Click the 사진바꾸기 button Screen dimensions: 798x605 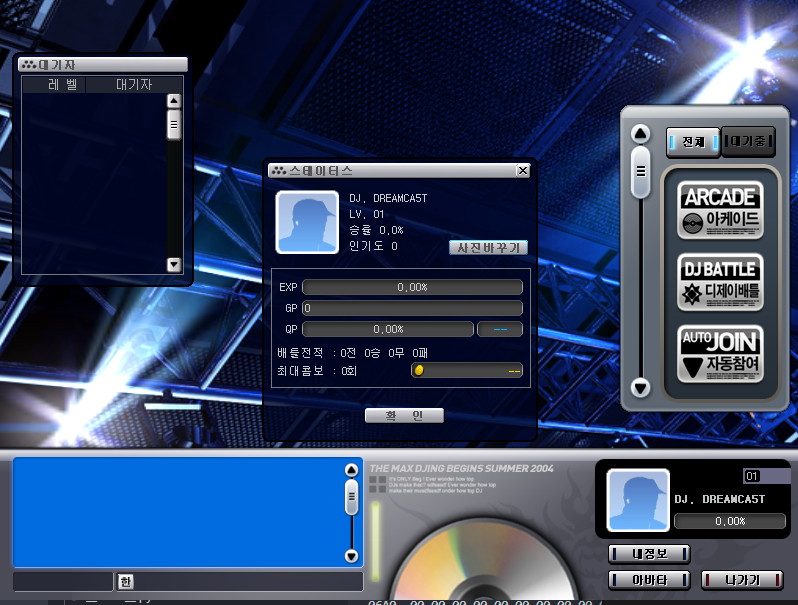pos(488,248)
